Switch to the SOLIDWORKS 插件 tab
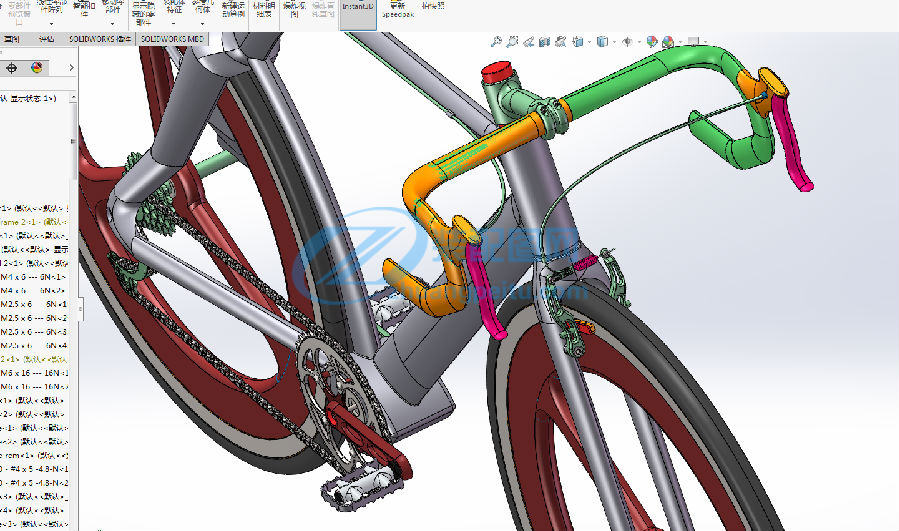Screen dimensions: 899x531 click(x=100, y=39)
